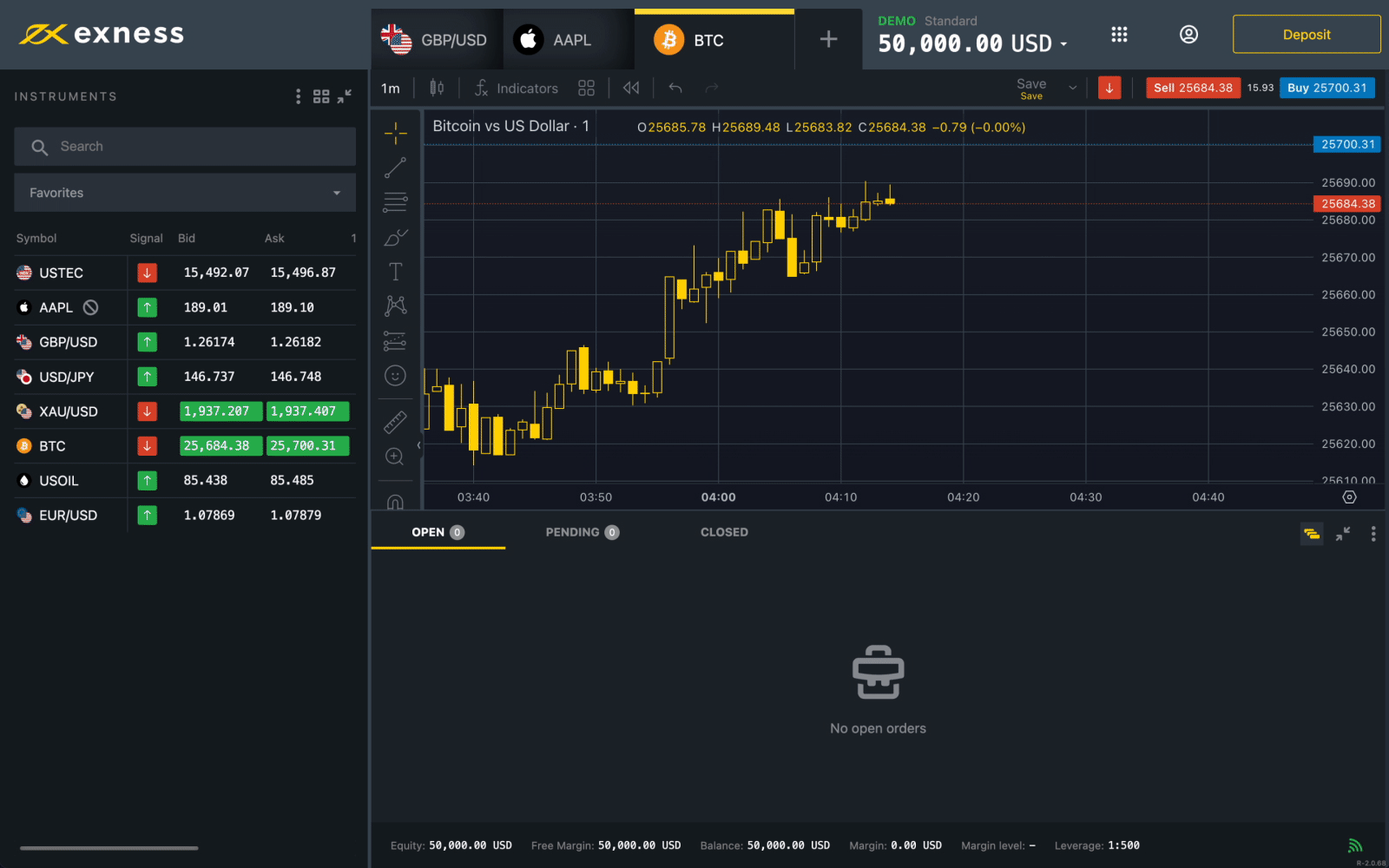Image resolution: width=1389 pixels, height=868 pixels.
Task: Open the apps grid menu
Action: click(1119, 35)
